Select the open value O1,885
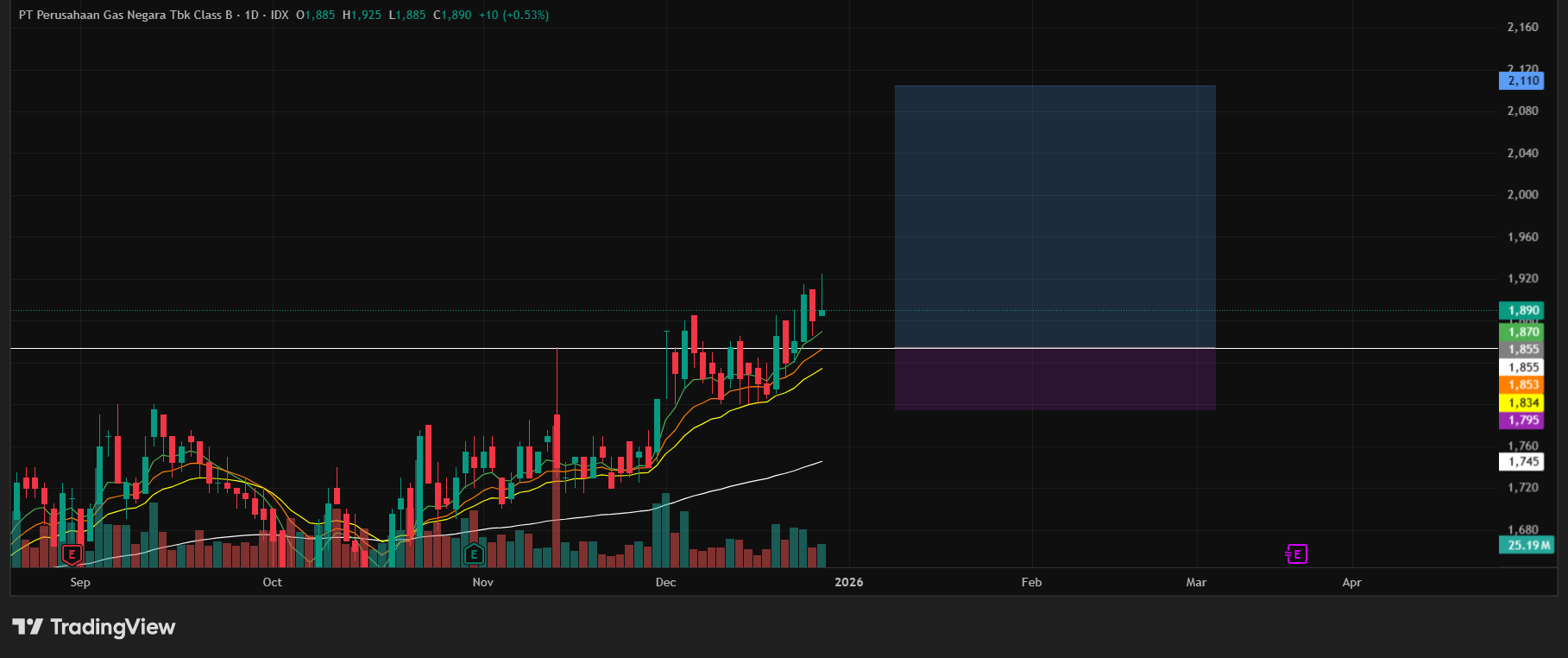This screenshot has width=1568, height=658. pyautogui.click(x=315, y=15)
